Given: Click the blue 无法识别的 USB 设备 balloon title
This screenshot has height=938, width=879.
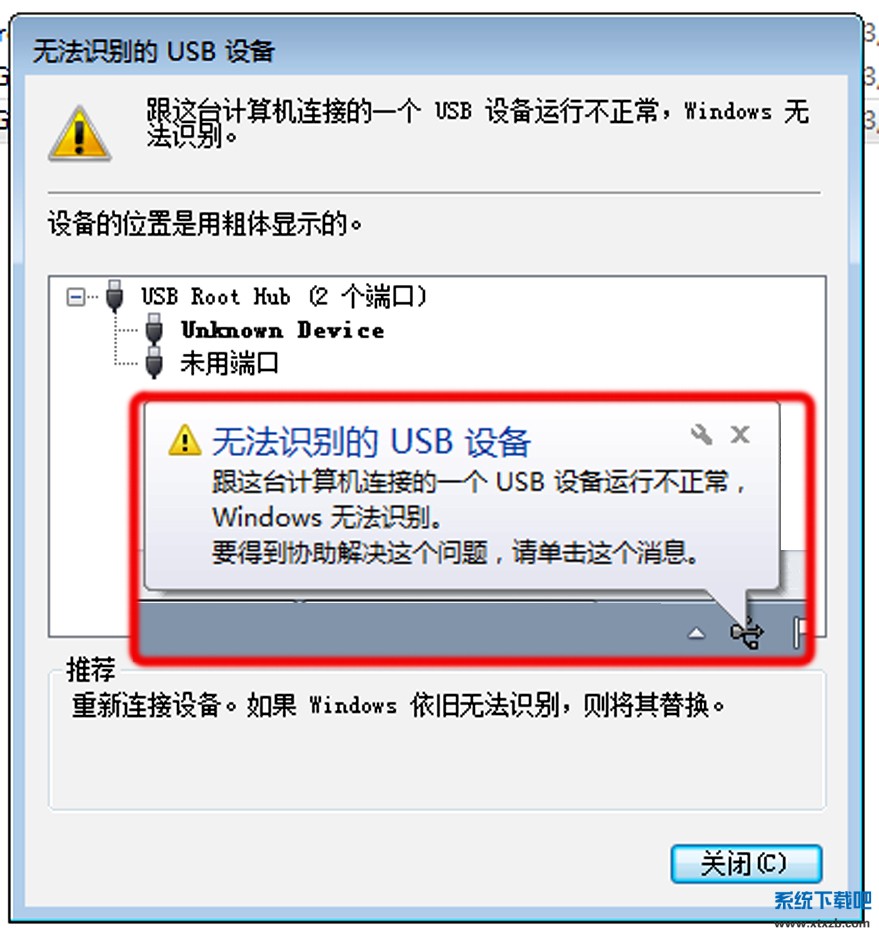Looking at the screenshot, I should (x=372, y=442).
